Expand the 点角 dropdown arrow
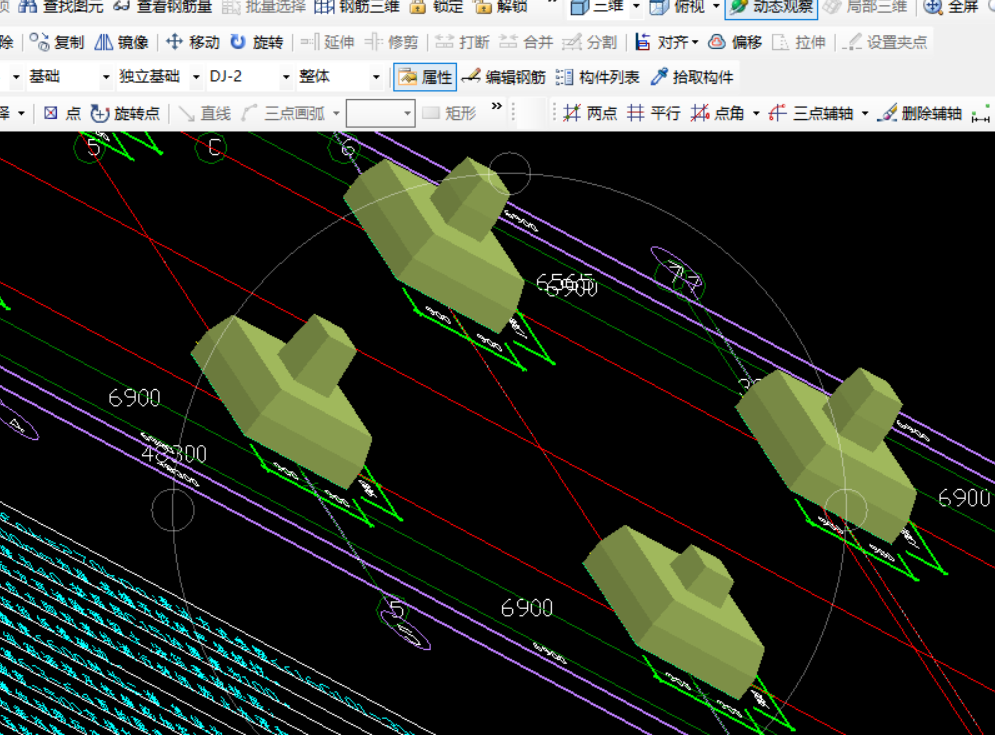The width and height of the screenshot is (995, 735). [x=756, y=114]
